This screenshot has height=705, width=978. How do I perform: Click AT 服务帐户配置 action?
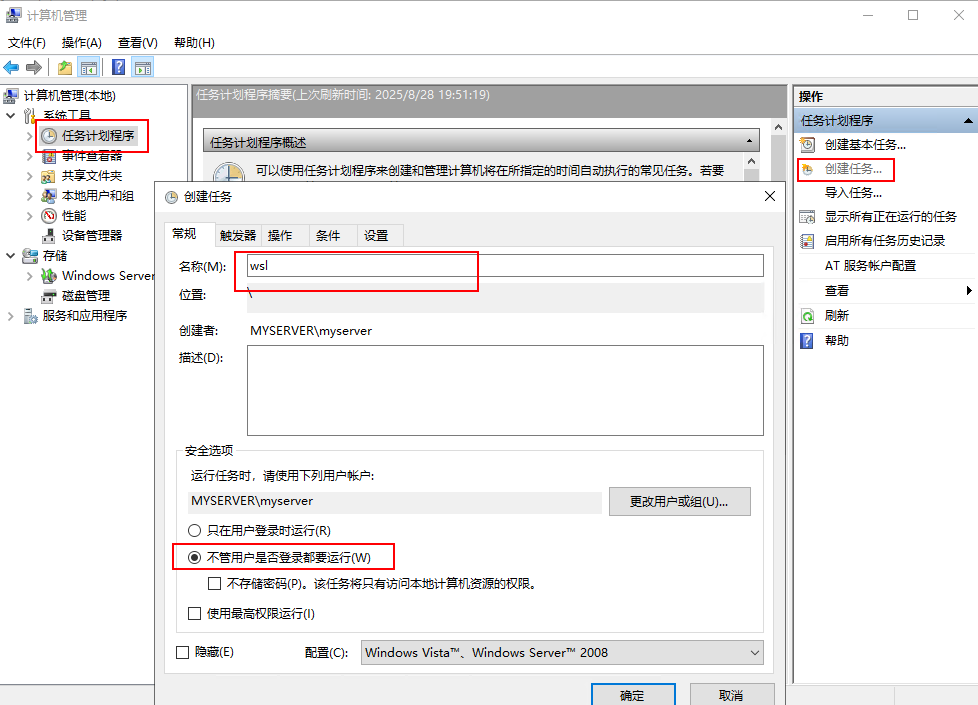[x=870, y=266]
